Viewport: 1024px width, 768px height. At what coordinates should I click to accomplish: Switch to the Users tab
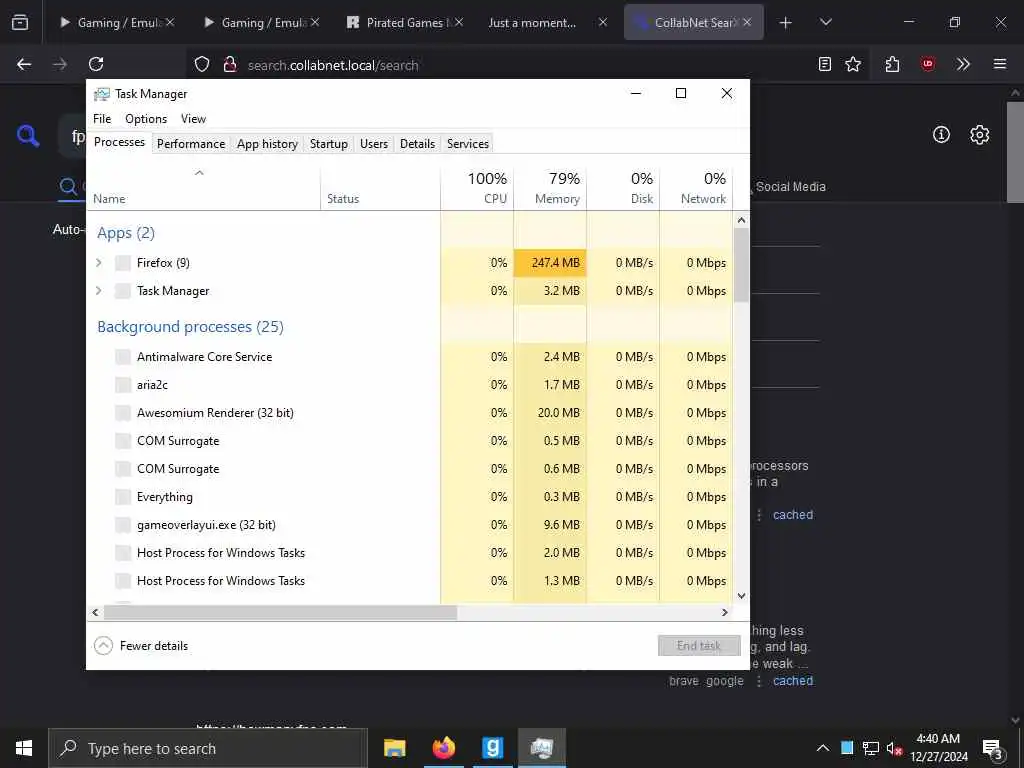coord(374,144)
